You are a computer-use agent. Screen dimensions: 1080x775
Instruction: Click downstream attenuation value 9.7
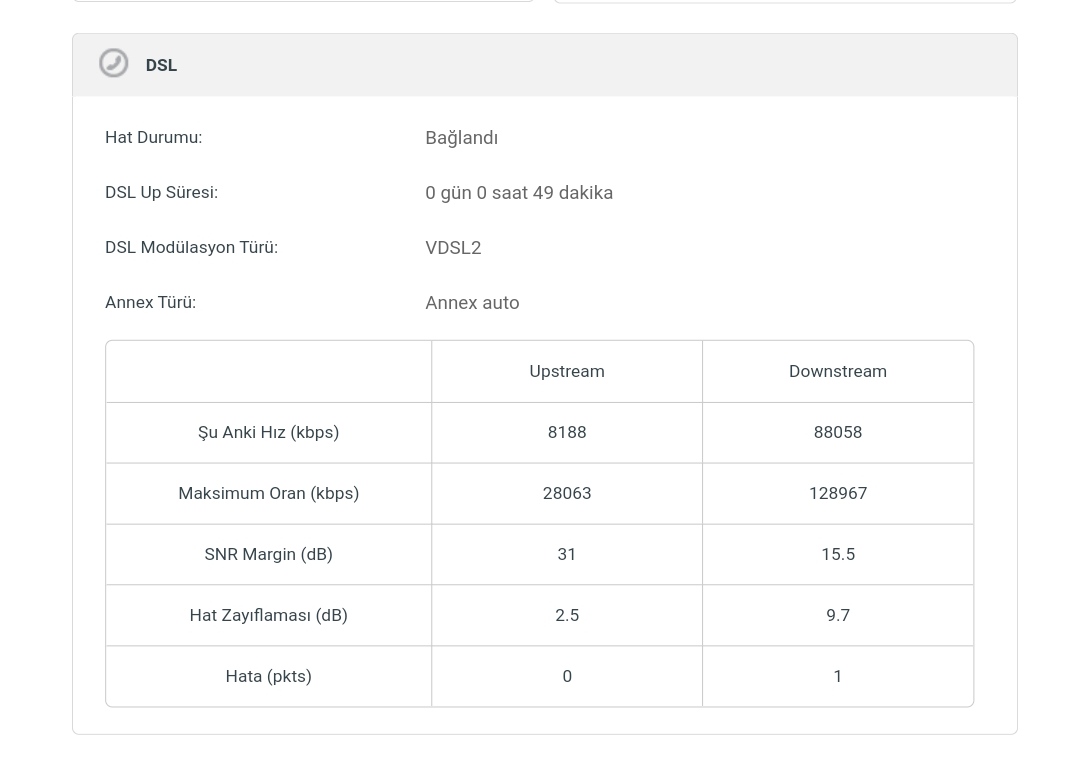(x=838, y=615)
